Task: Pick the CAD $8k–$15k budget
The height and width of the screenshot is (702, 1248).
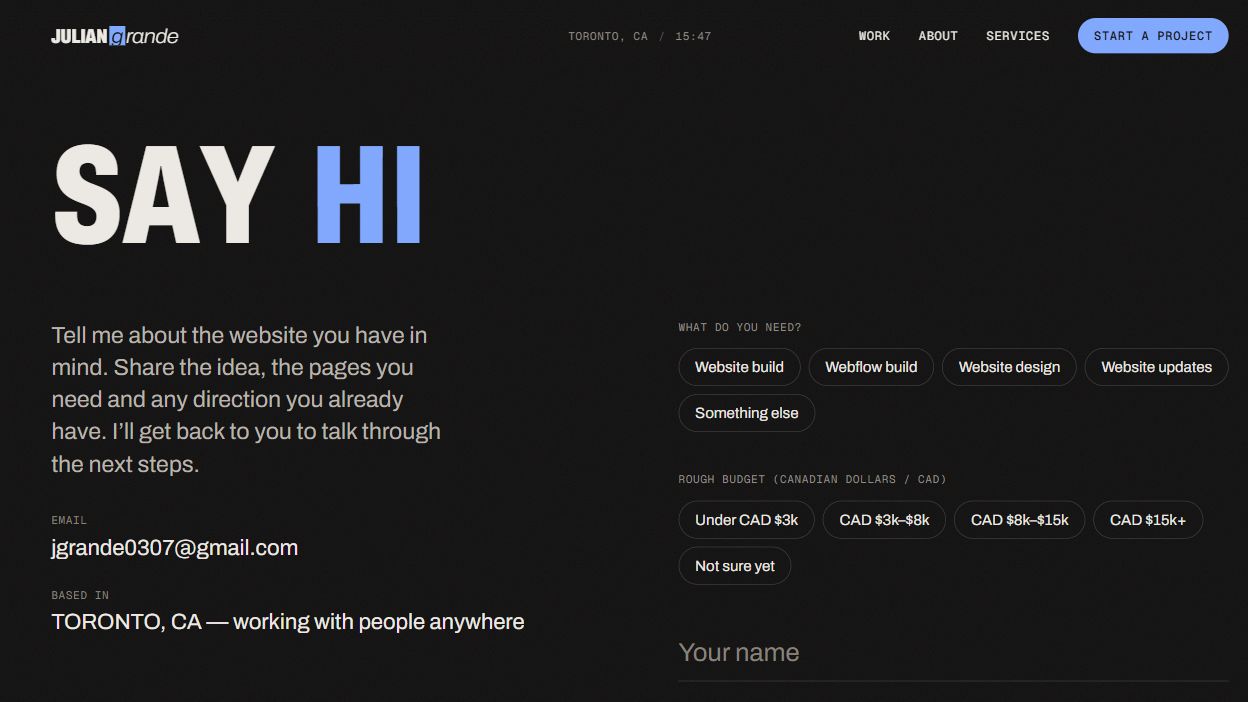Action: (x=1019, y=520)
